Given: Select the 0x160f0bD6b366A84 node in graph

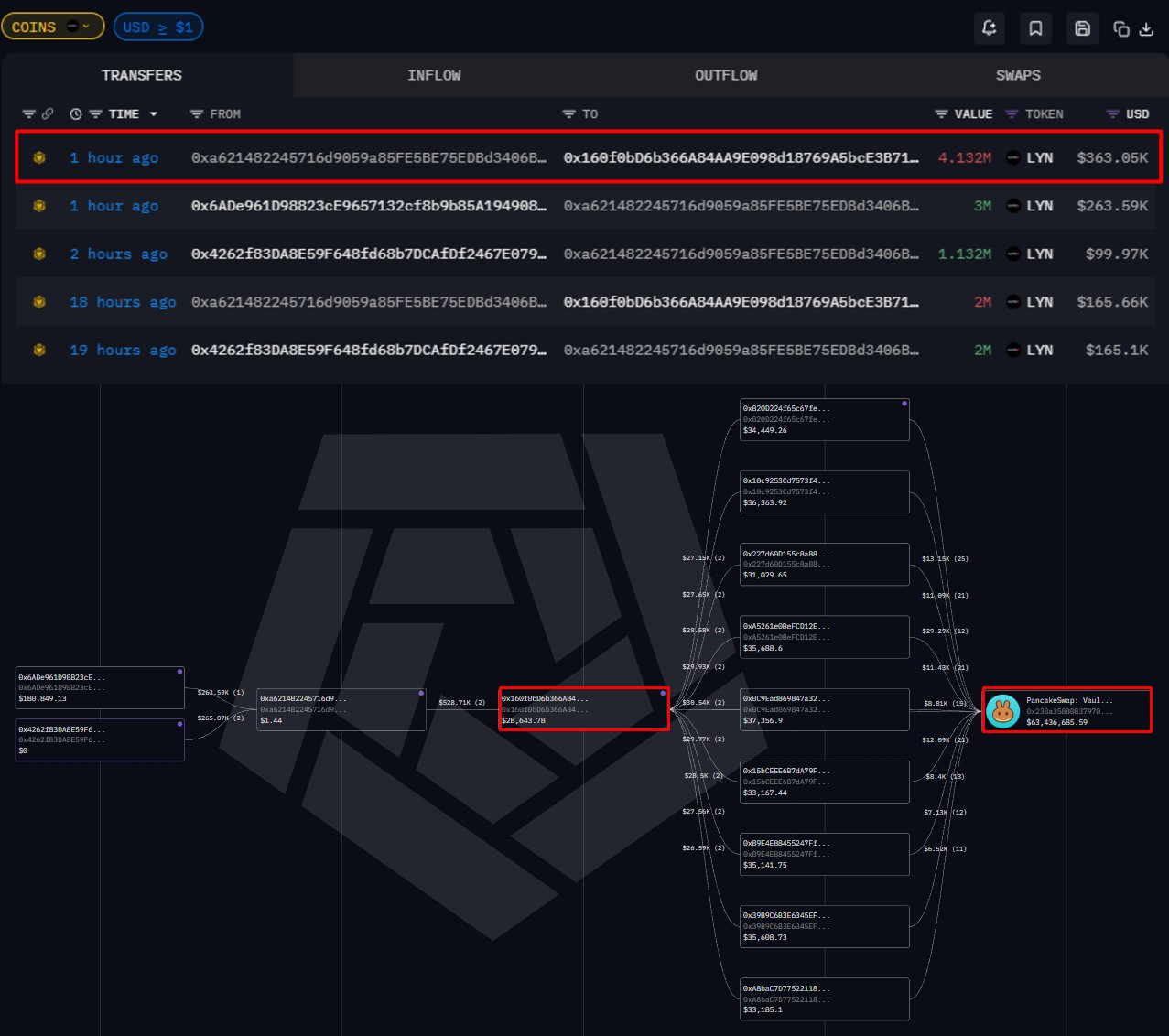Looking at the screenshot, I should 583,709.
